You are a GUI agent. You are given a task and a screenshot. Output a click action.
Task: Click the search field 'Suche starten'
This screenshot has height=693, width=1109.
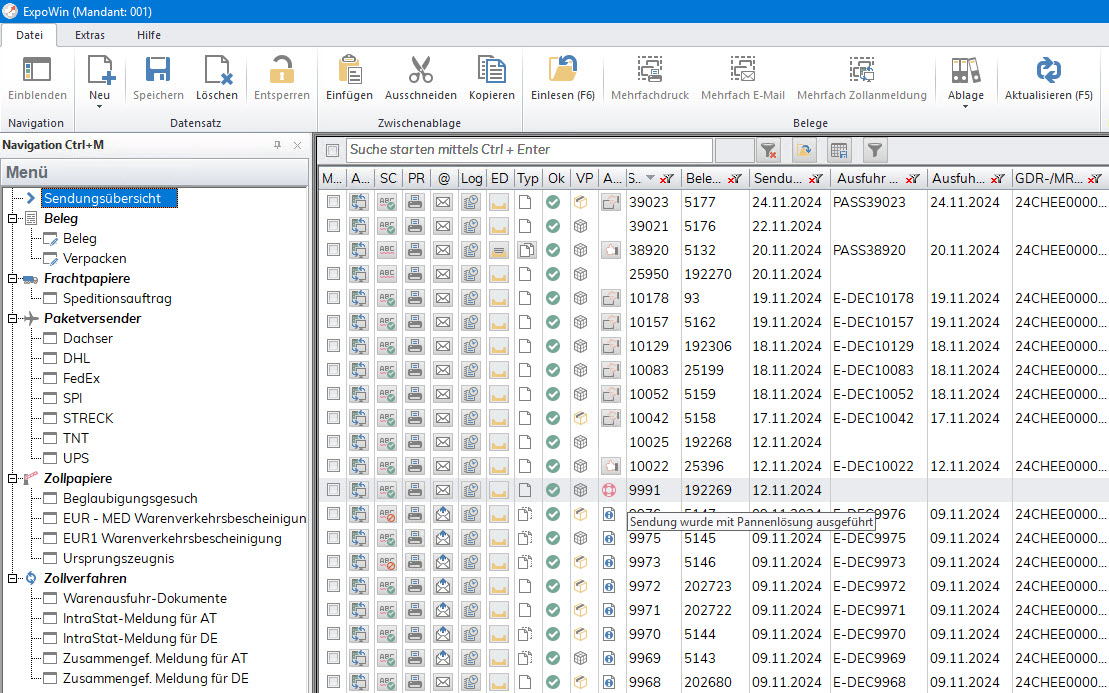click(x=529, y=150)
